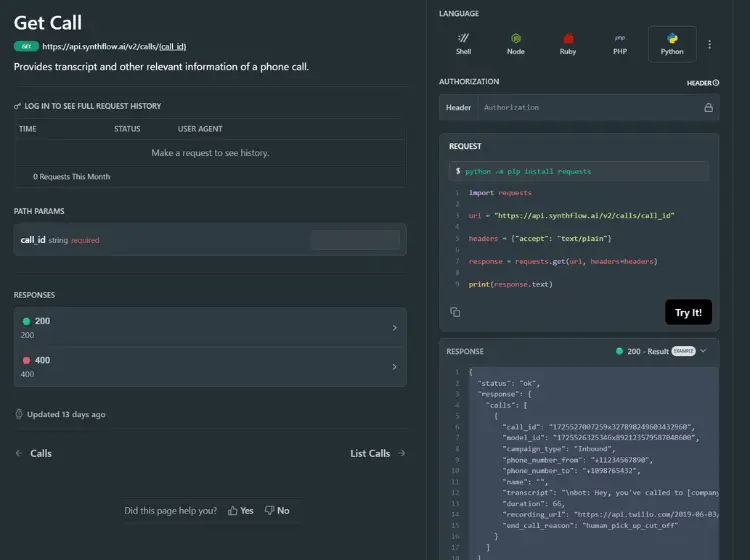Click the requests.get code line

[x=563, y=262]
